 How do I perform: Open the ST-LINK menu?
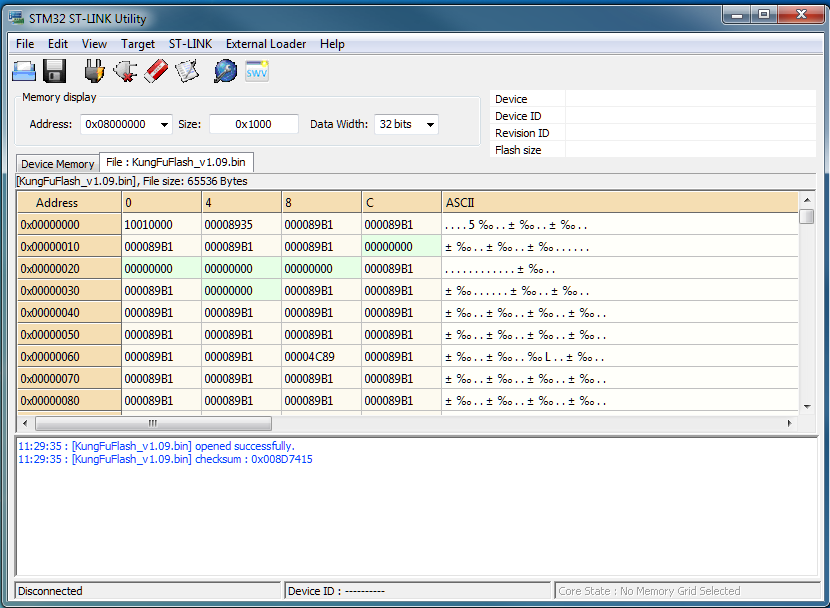pyautogui.click(x=190, y=44)
